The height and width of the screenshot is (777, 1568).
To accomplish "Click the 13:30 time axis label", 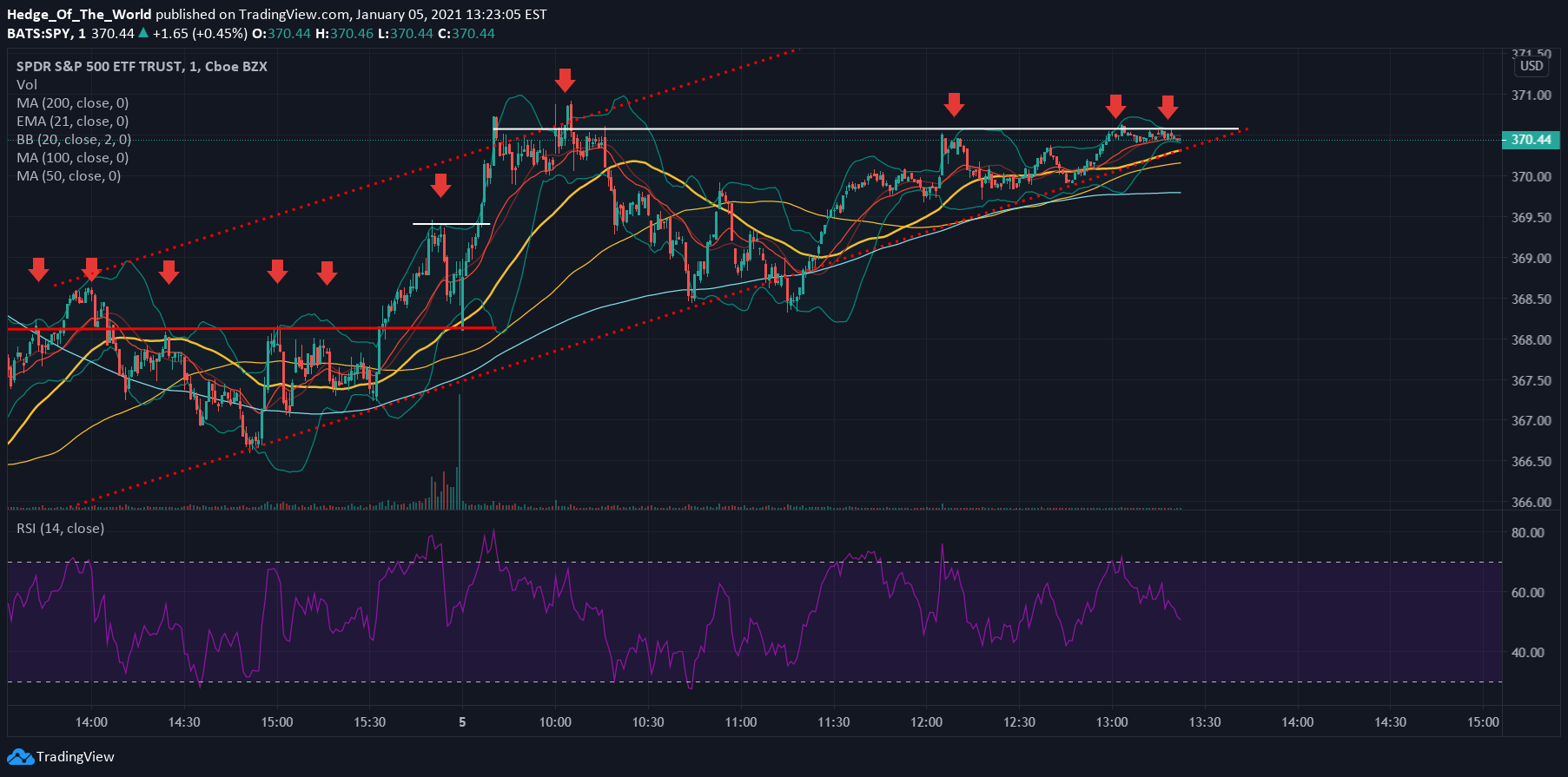I will tap(1205, 721).
